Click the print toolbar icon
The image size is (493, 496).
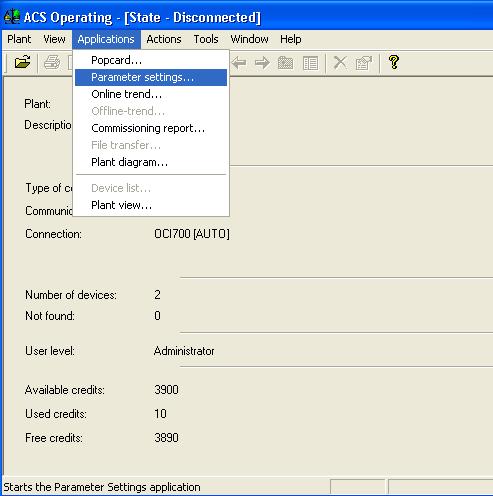coord(52,62)
